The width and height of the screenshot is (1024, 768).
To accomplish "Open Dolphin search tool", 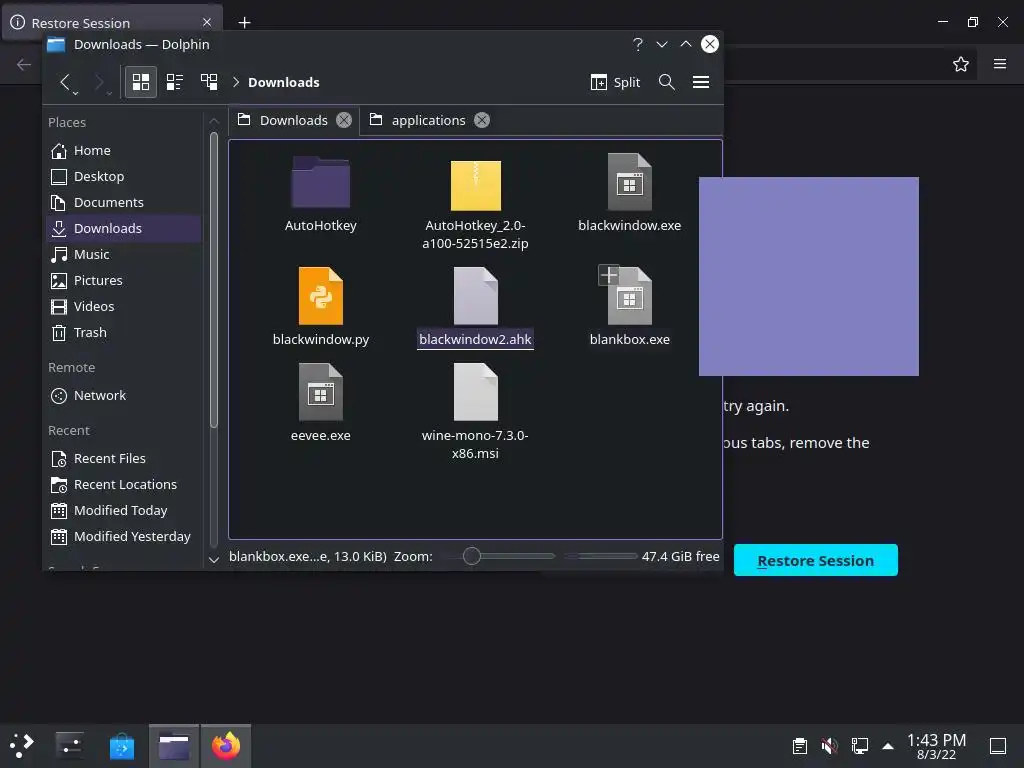I will [666, 82].
